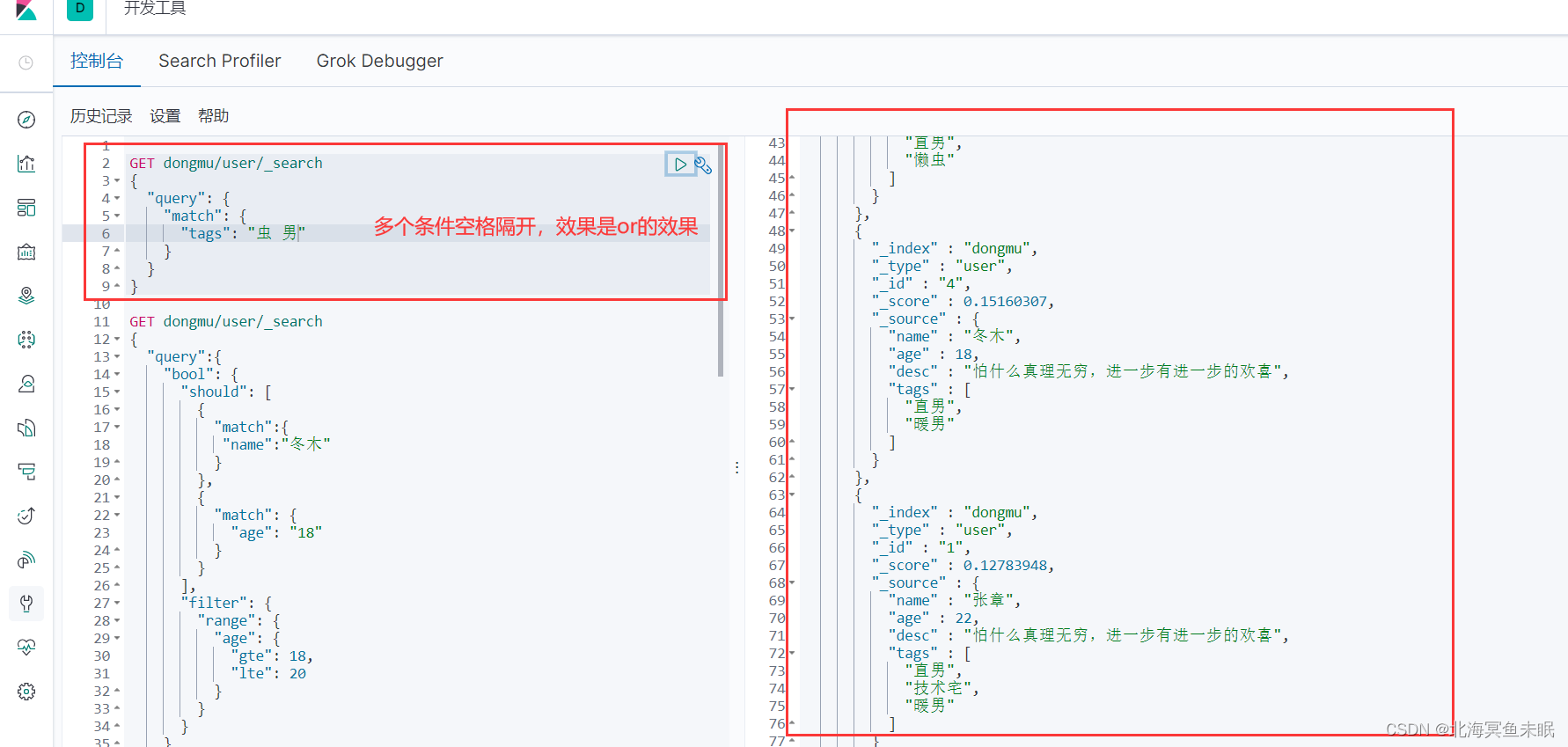Place cursor on "tags": "虫 男" line
Viewport: 1568px width, 747px height.
pos(242,233)
